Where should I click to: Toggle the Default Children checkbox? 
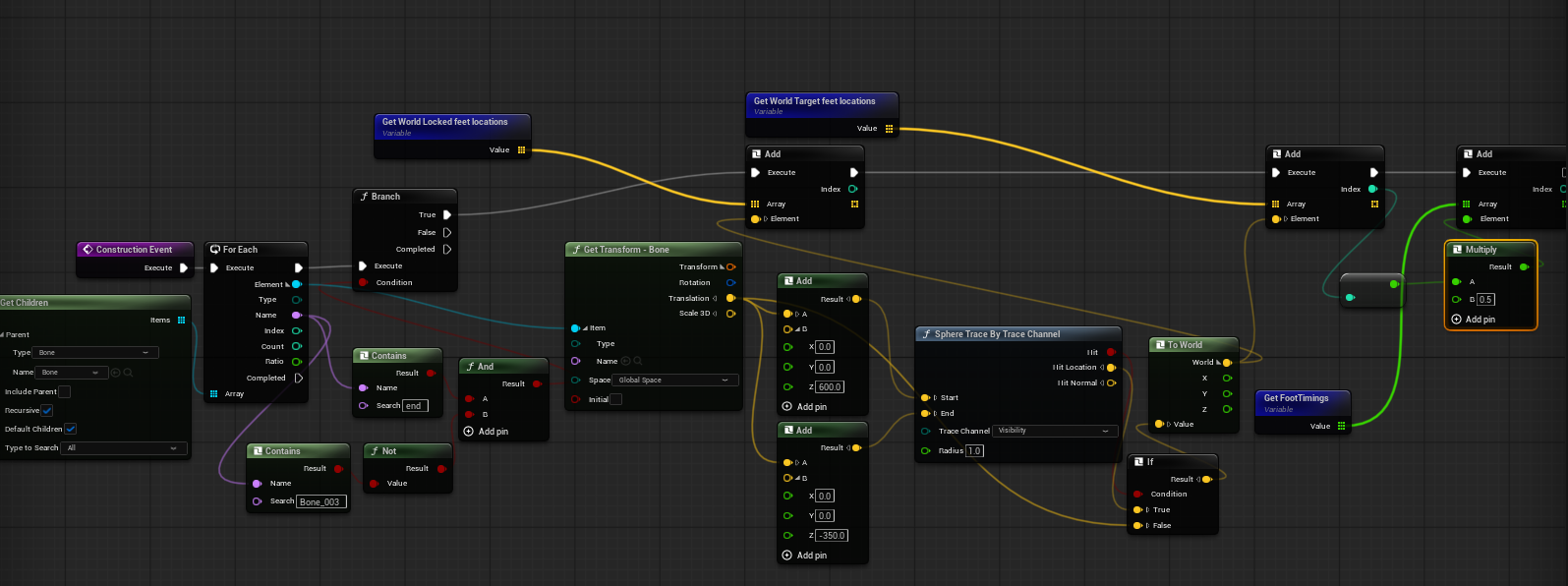[x=70, y=429]
